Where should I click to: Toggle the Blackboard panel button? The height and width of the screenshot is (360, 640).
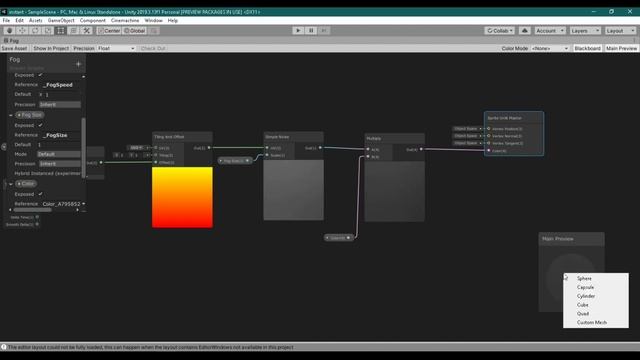(587, 48)
